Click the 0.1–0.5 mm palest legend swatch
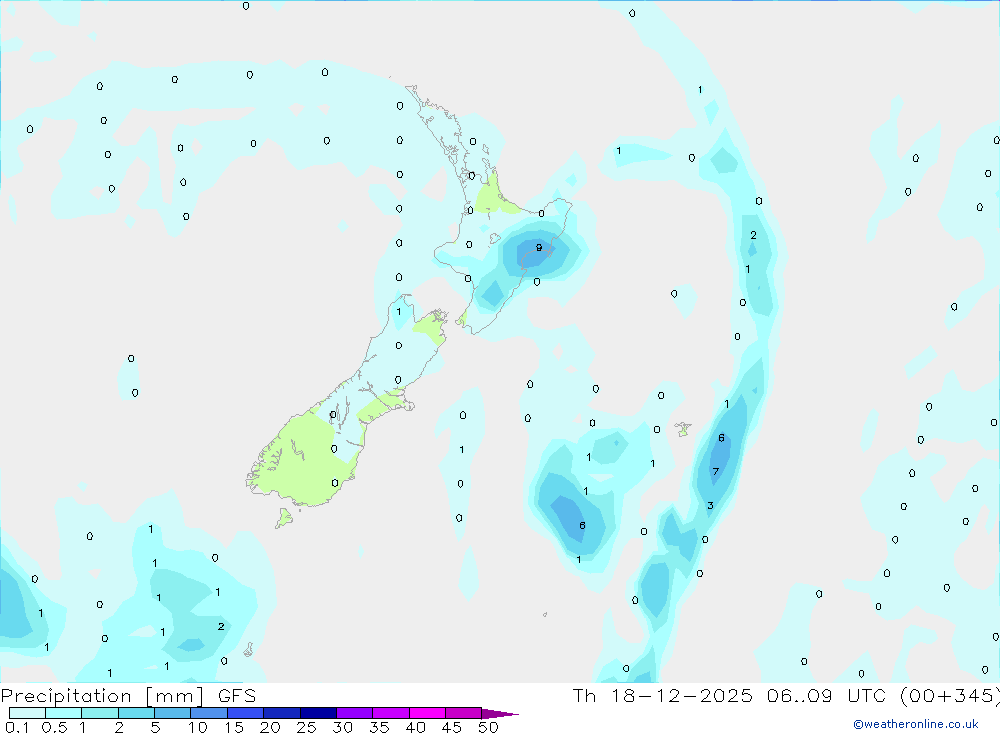Viewport: 1000px width, 733px height. click(27, 713)
